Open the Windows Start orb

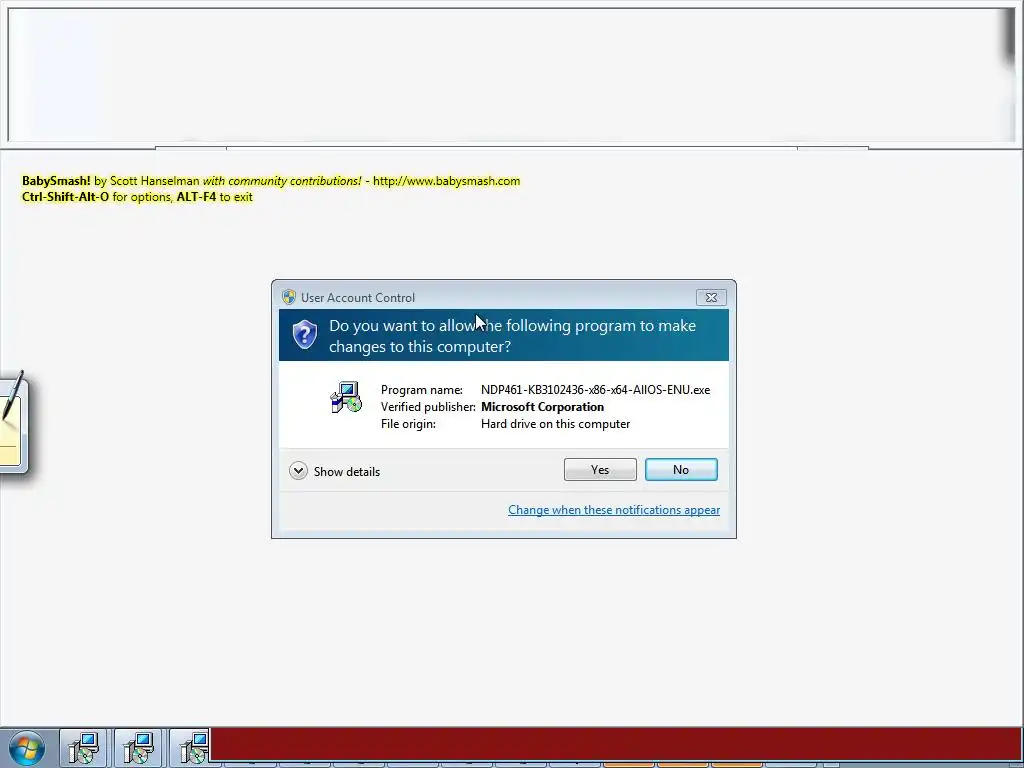[26, 748]
